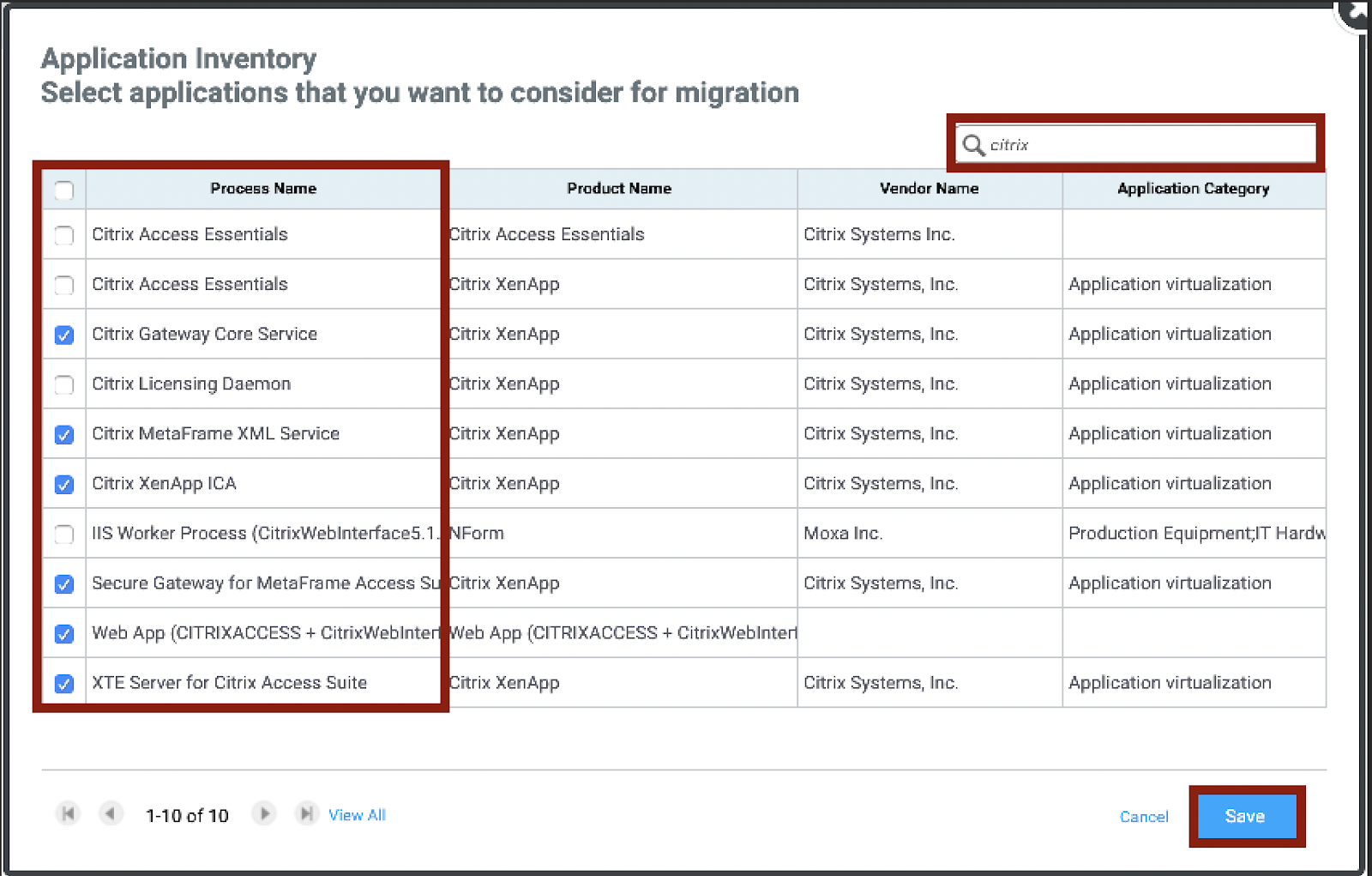Sort by Product Name column header
Viewport: 1372px width, 876px height.
(x=619, y=189)
